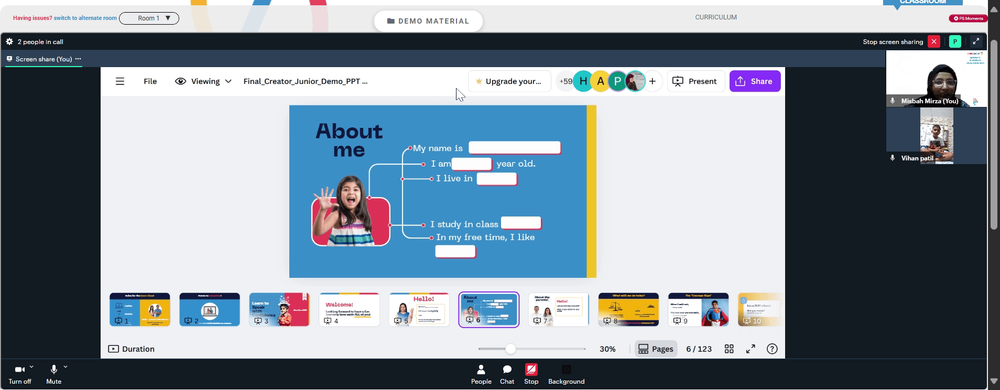The height and width of the screenshot is (390, 1000).
Task: Select slide thumbnail 1
Action: coord(140,310)
